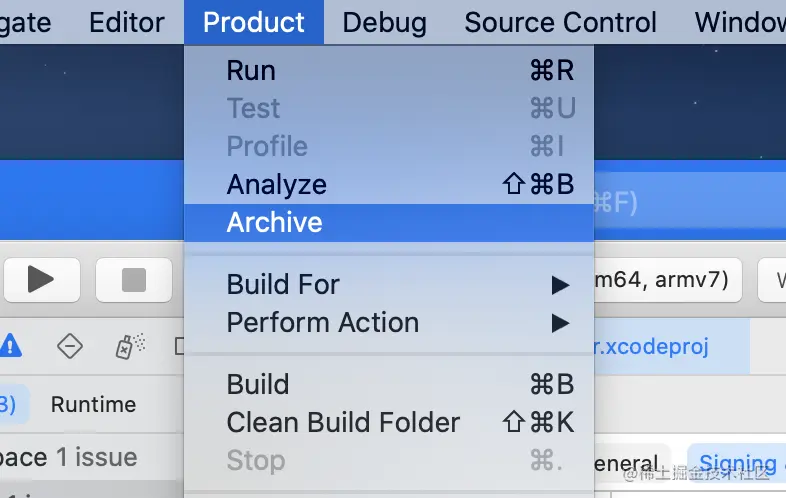Select Run in the Product menu

pyautogui.click(x=251, y=71)
